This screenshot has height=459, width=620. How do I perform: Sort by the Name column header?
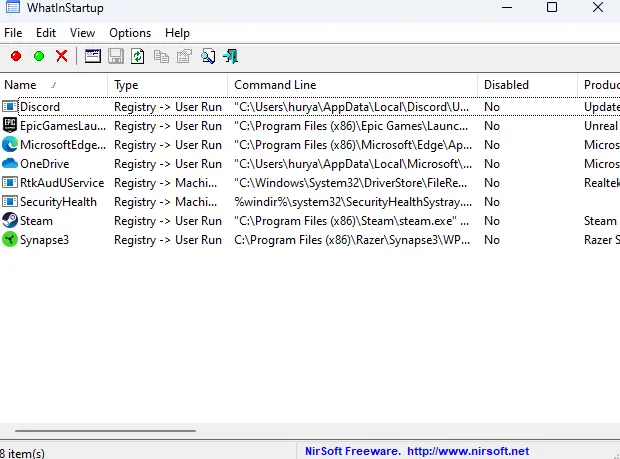point(53,85)
